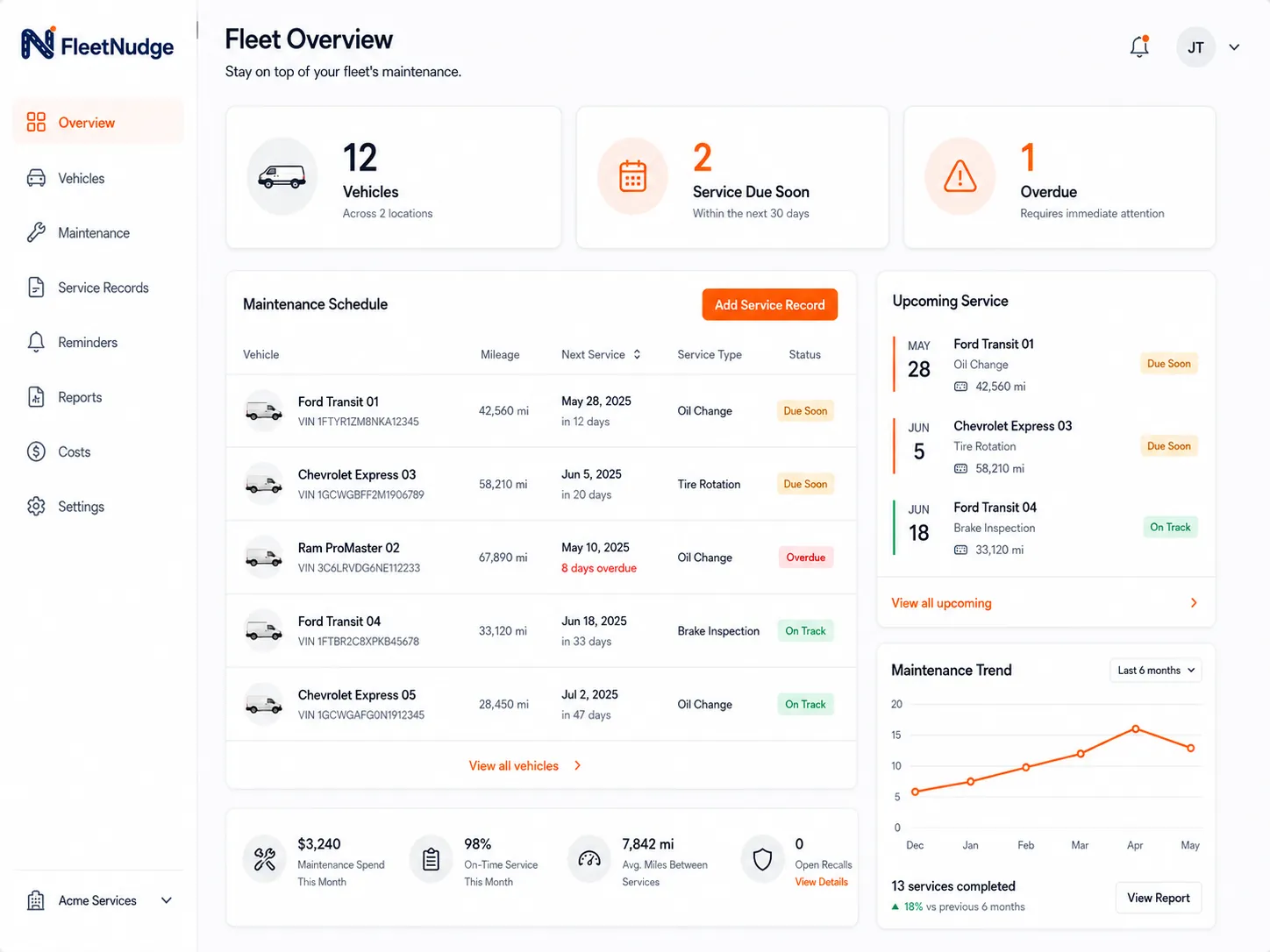The image size is (1270, 952).
Task: Open the notifications bell
Action: point(1139,46)
